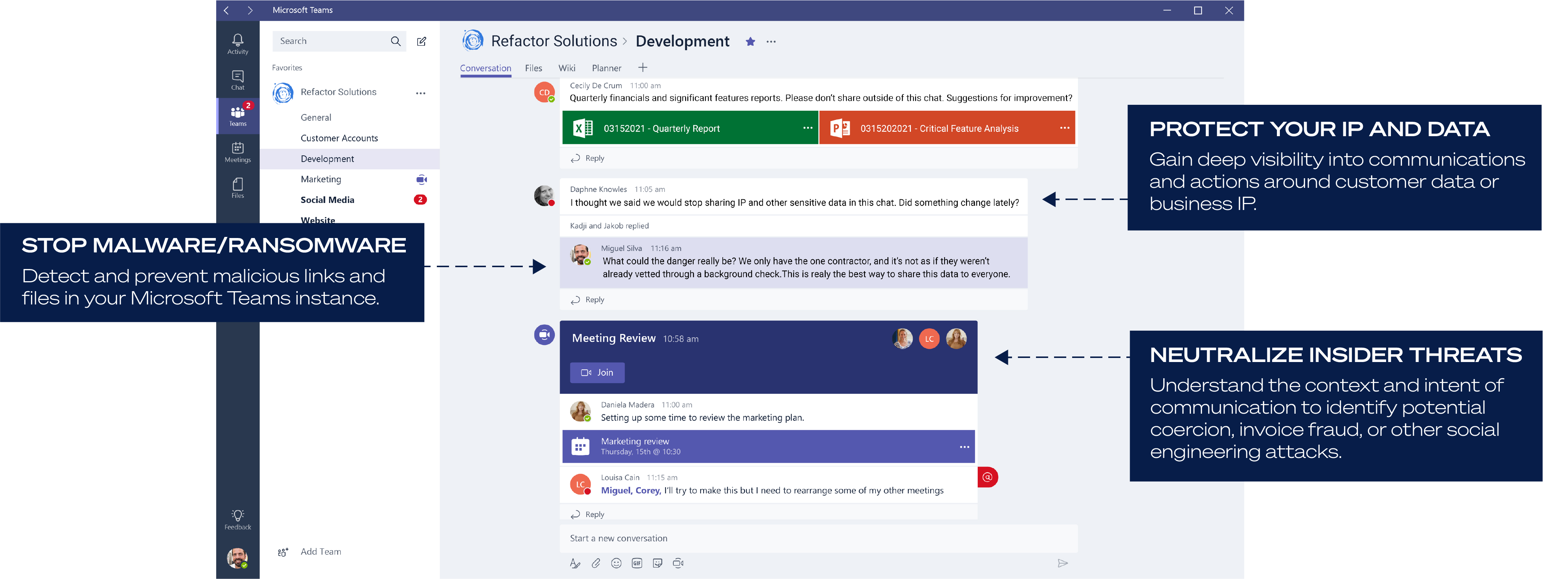Screen dimensions: 1568x579
Task: Select the Teams icon in sidebar
Action: 237,116
